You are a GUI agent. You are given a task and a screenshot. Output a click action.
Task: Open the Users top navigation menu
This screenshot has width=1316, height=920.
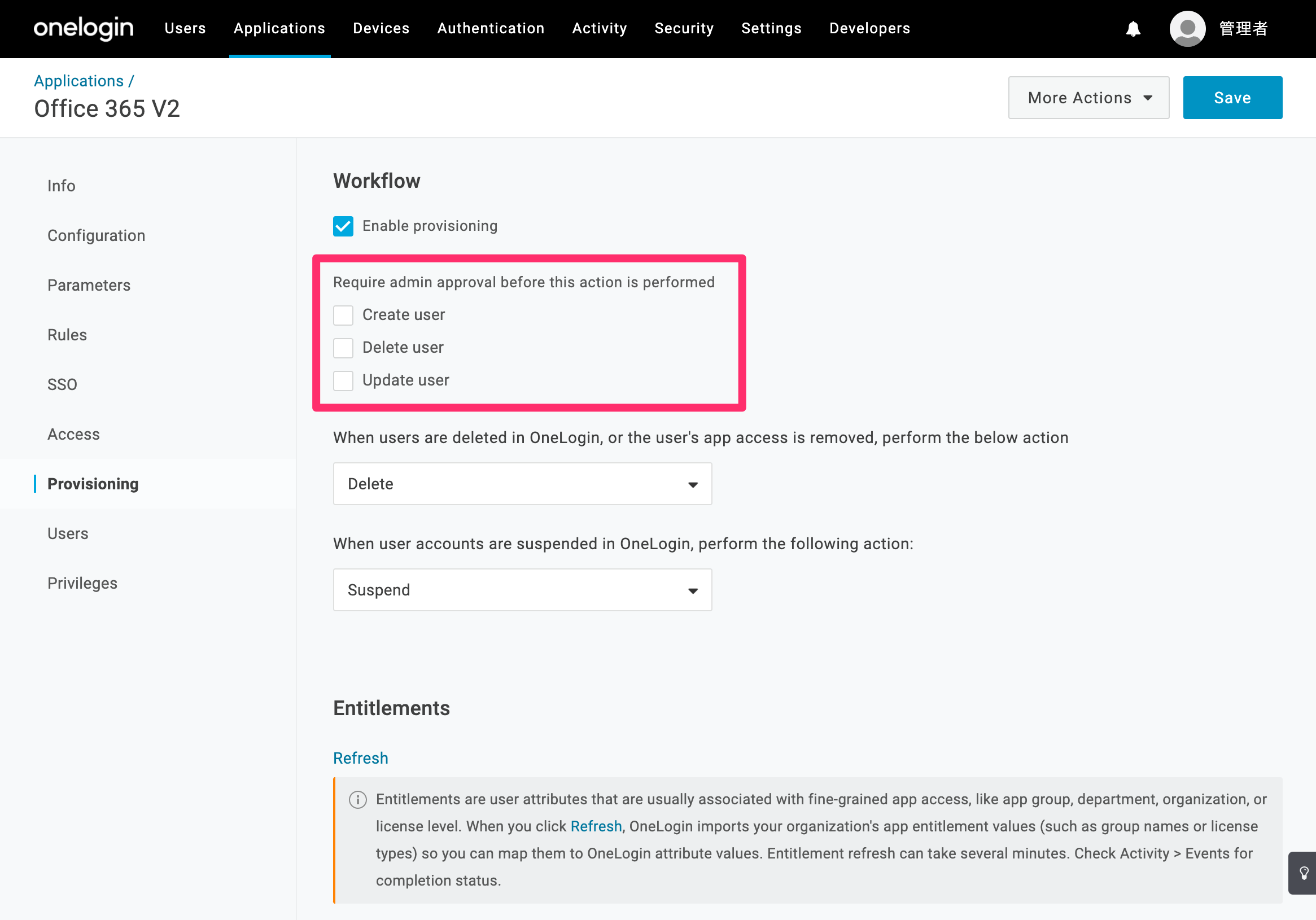[x=185, y=28]
